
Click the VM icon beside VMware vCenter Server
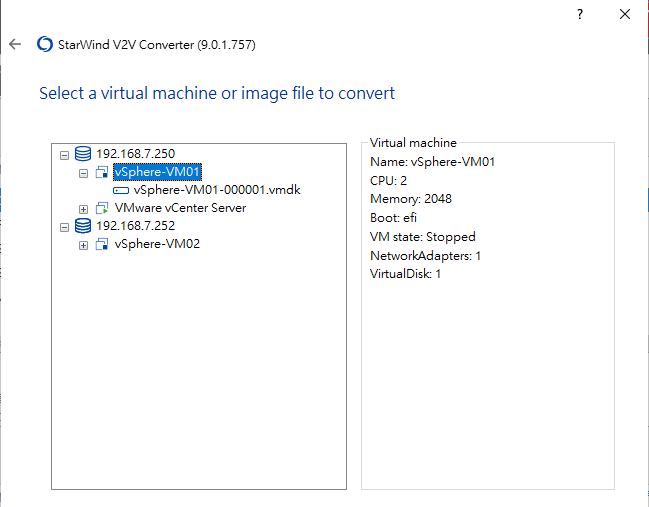pos(102,208)
